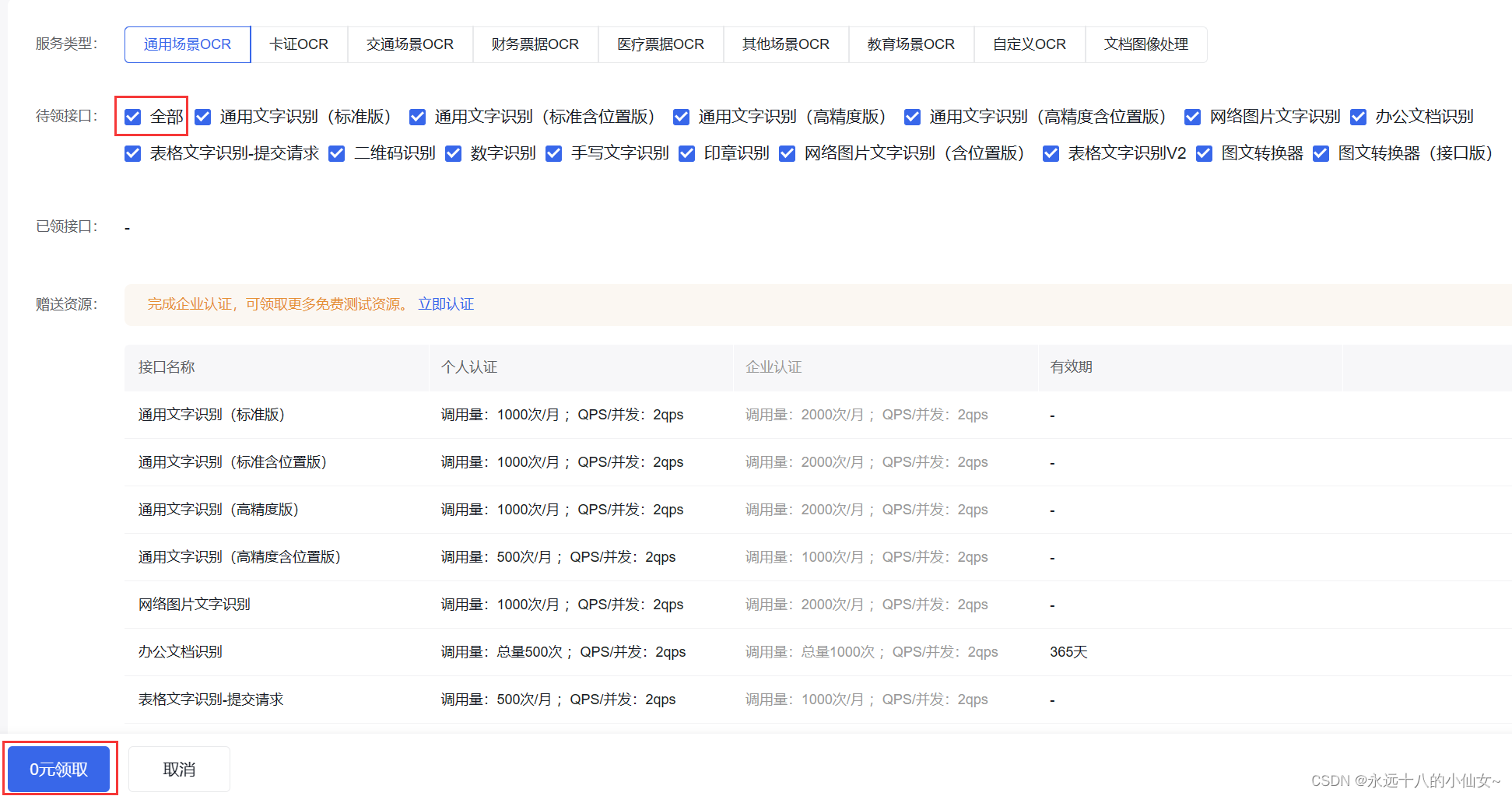Screen dimensions: 1512x796
Task: Open the 文档图像处理 tab
Action: point(1146,44)
